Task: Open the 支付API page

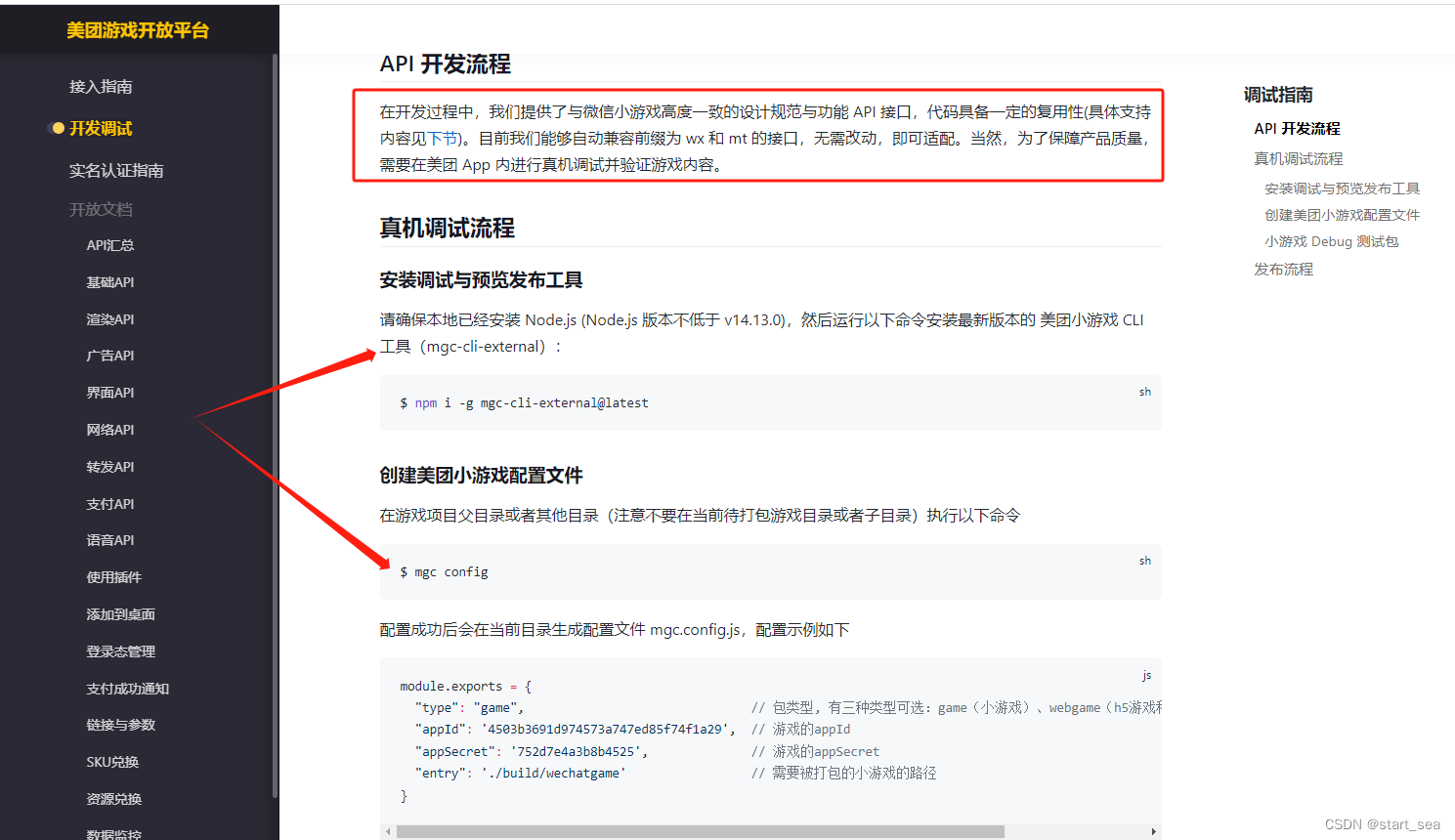Action: click(x=110, y=504)
